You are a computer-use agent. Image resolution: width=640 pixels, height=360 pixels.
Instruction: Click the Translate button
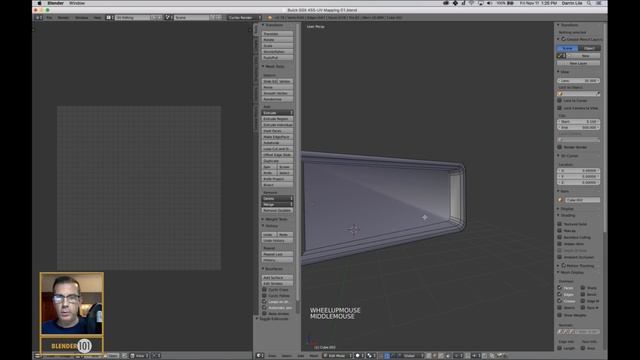pyautogui.click(x=277, y=34)
